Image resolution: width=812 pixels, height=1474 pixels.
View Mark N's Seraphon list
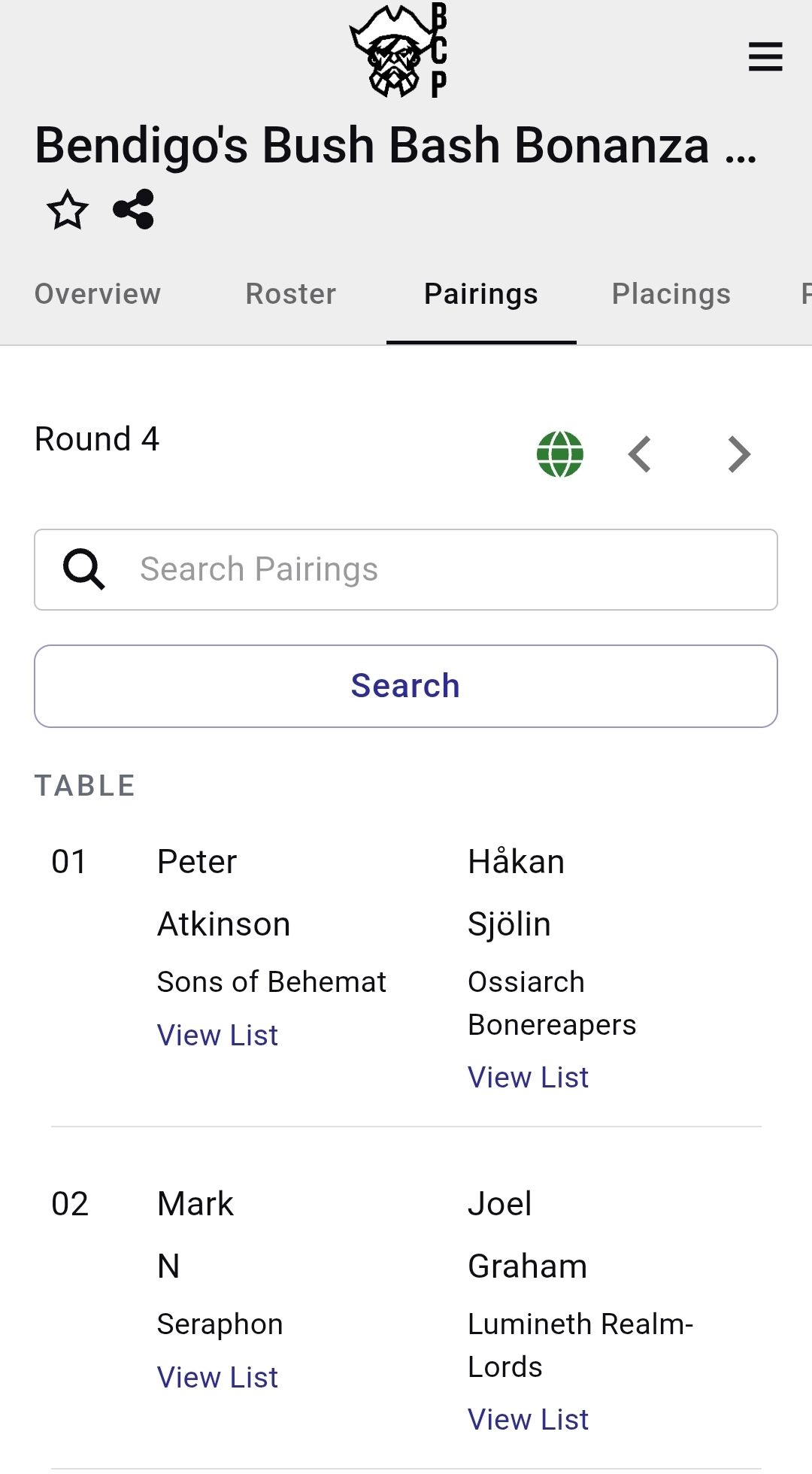point(217,1378)
